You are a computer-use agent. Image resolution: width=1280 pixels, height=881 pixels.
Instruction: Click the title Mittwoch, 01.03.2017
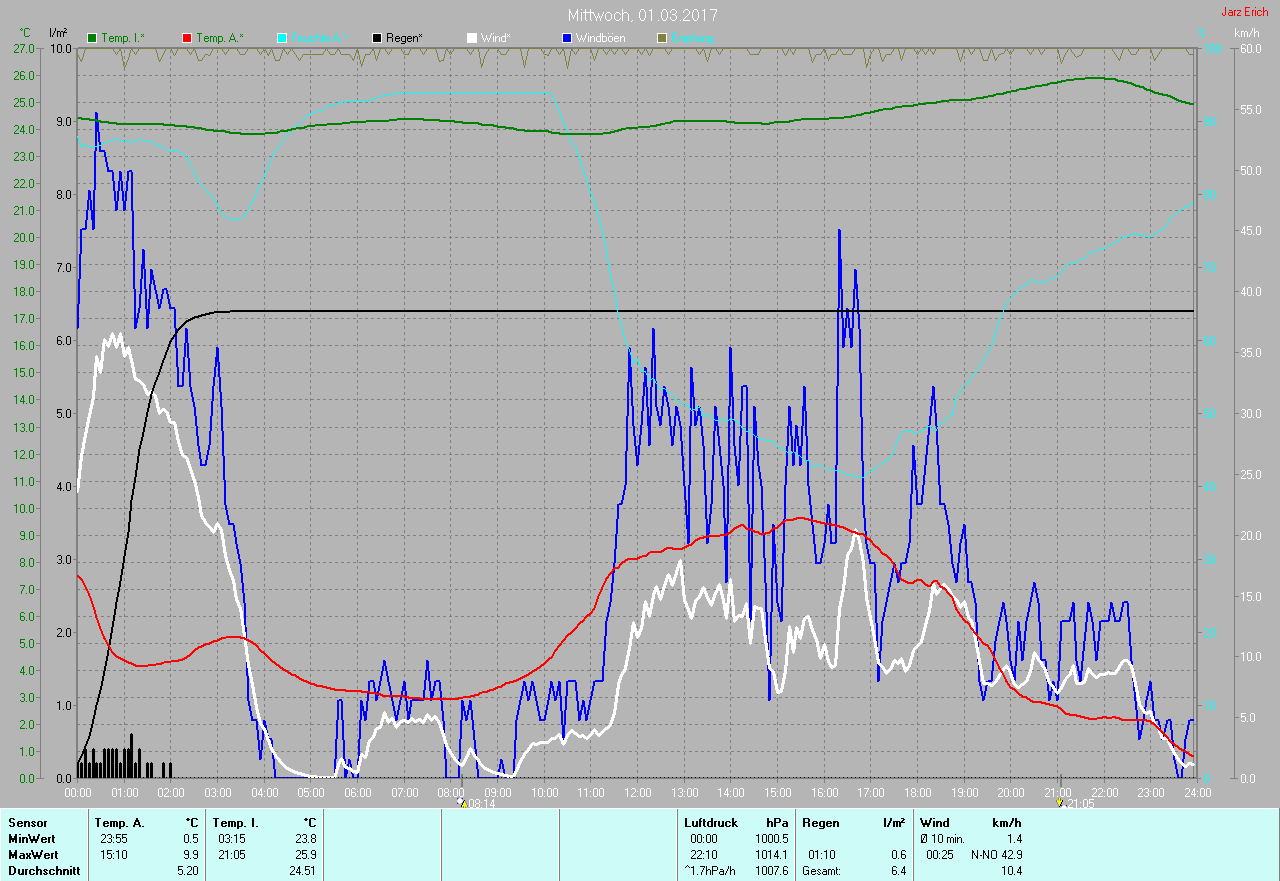pyautogui.click(x=642, y=15)
